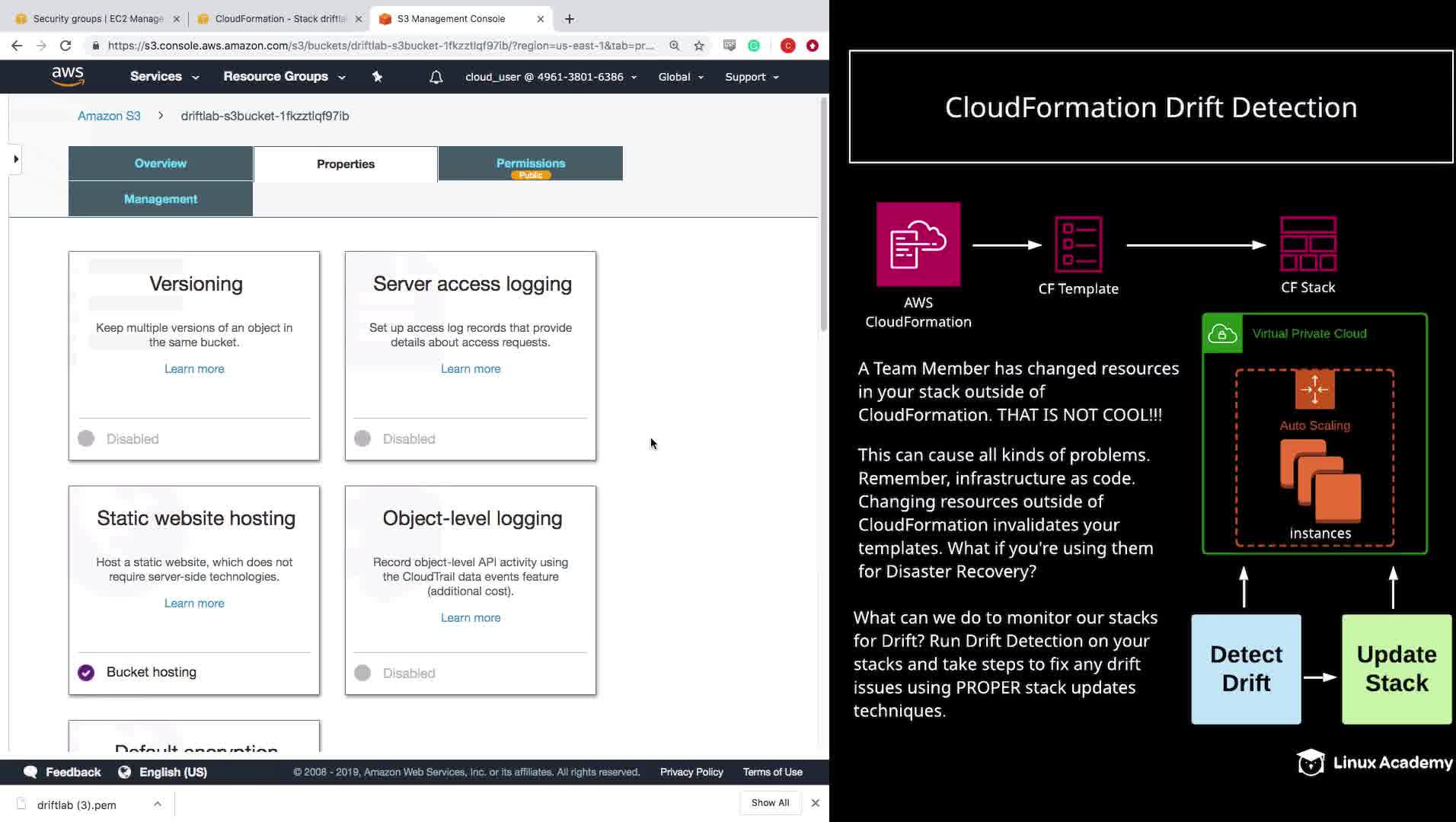Click Learn more under Static website hosting
This screenshot has width=1456, height=822.
tap(194, 603)
